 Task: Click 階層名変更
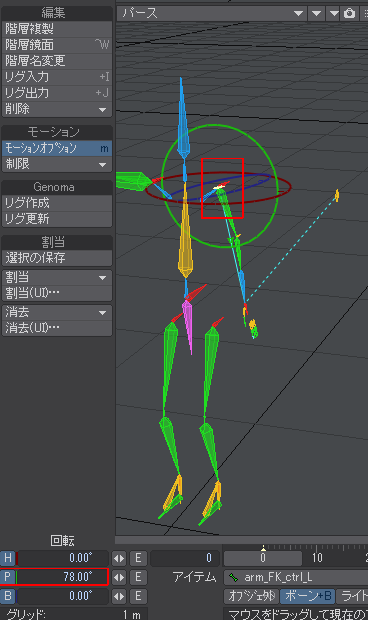coord(57,60)
